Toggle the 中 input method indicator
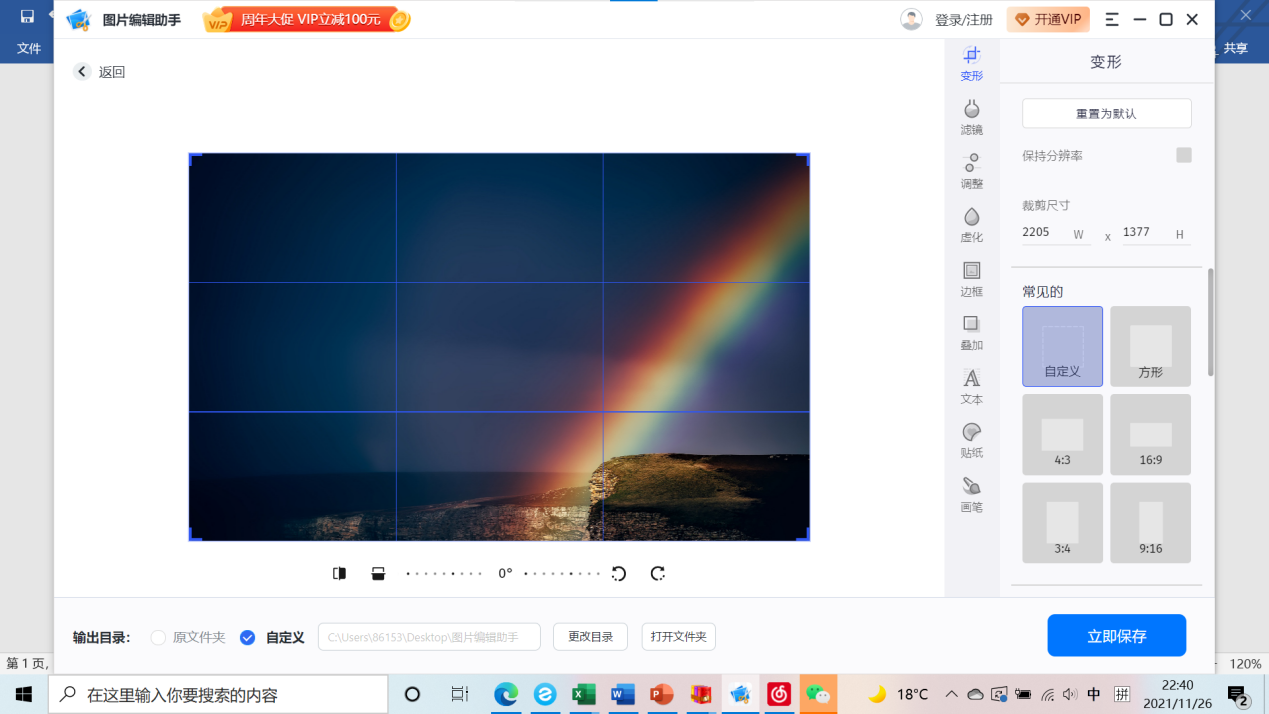 [1094, 694]
